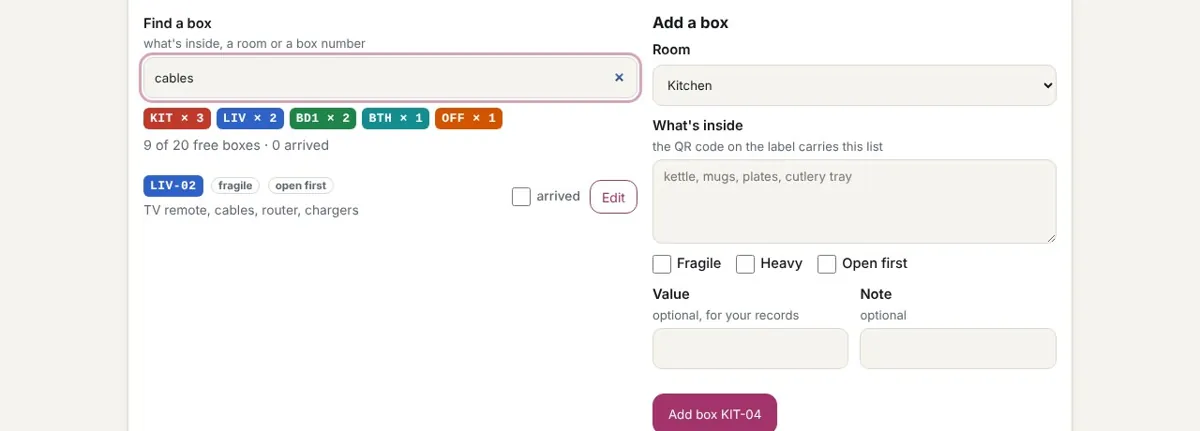Filter by the OFF × 1 room chip
Image resolution: width=1200 pixels, height=431 pixels.
(x=468, y=118)
